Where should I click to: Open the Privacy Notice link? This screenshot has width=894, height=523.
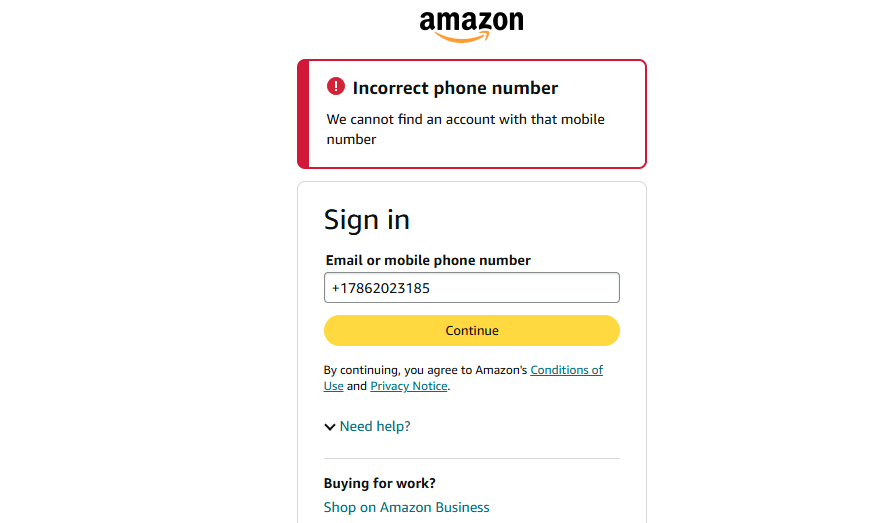point(408,386)
